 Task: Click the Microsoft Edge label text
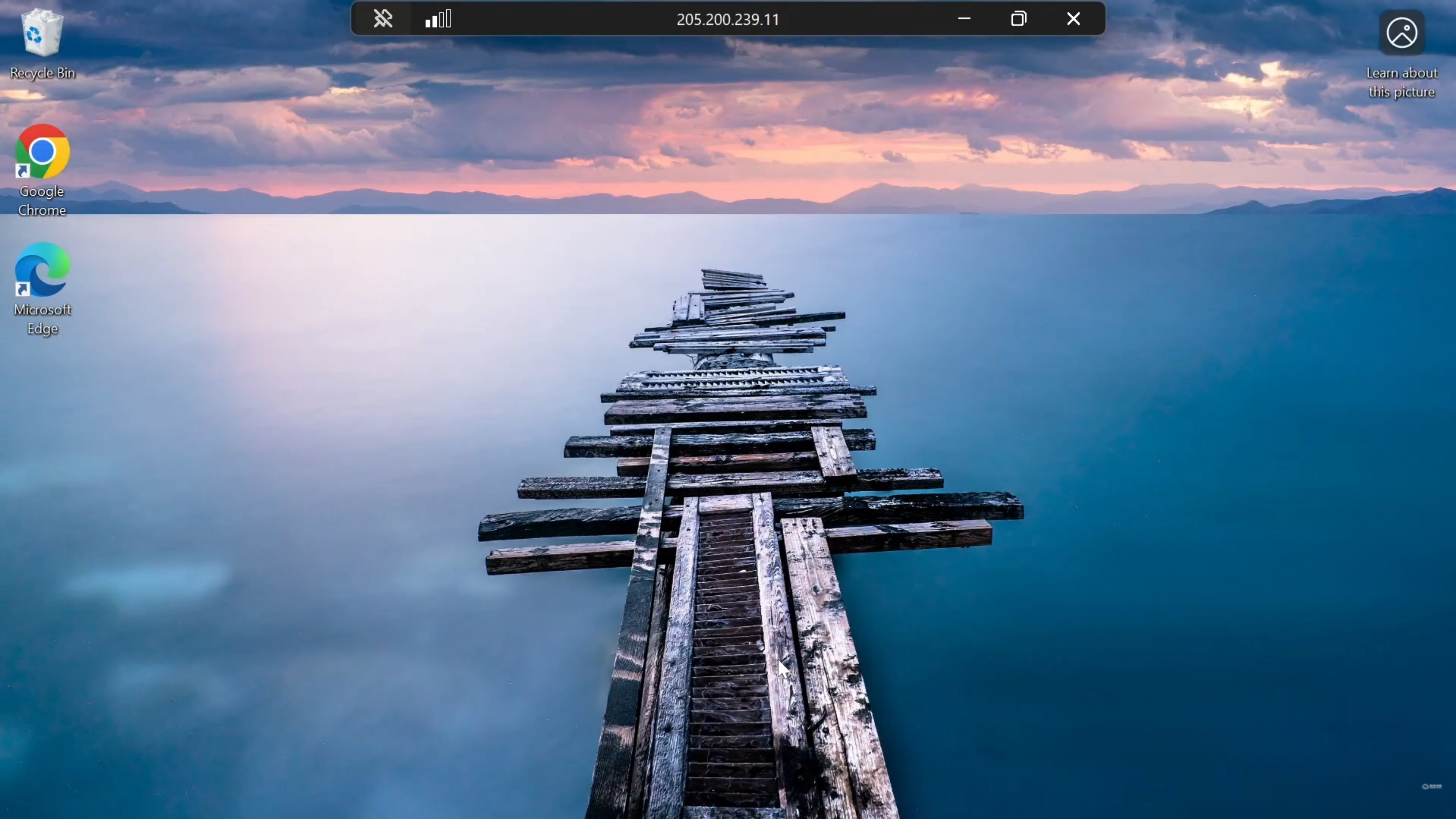(42, 319)
